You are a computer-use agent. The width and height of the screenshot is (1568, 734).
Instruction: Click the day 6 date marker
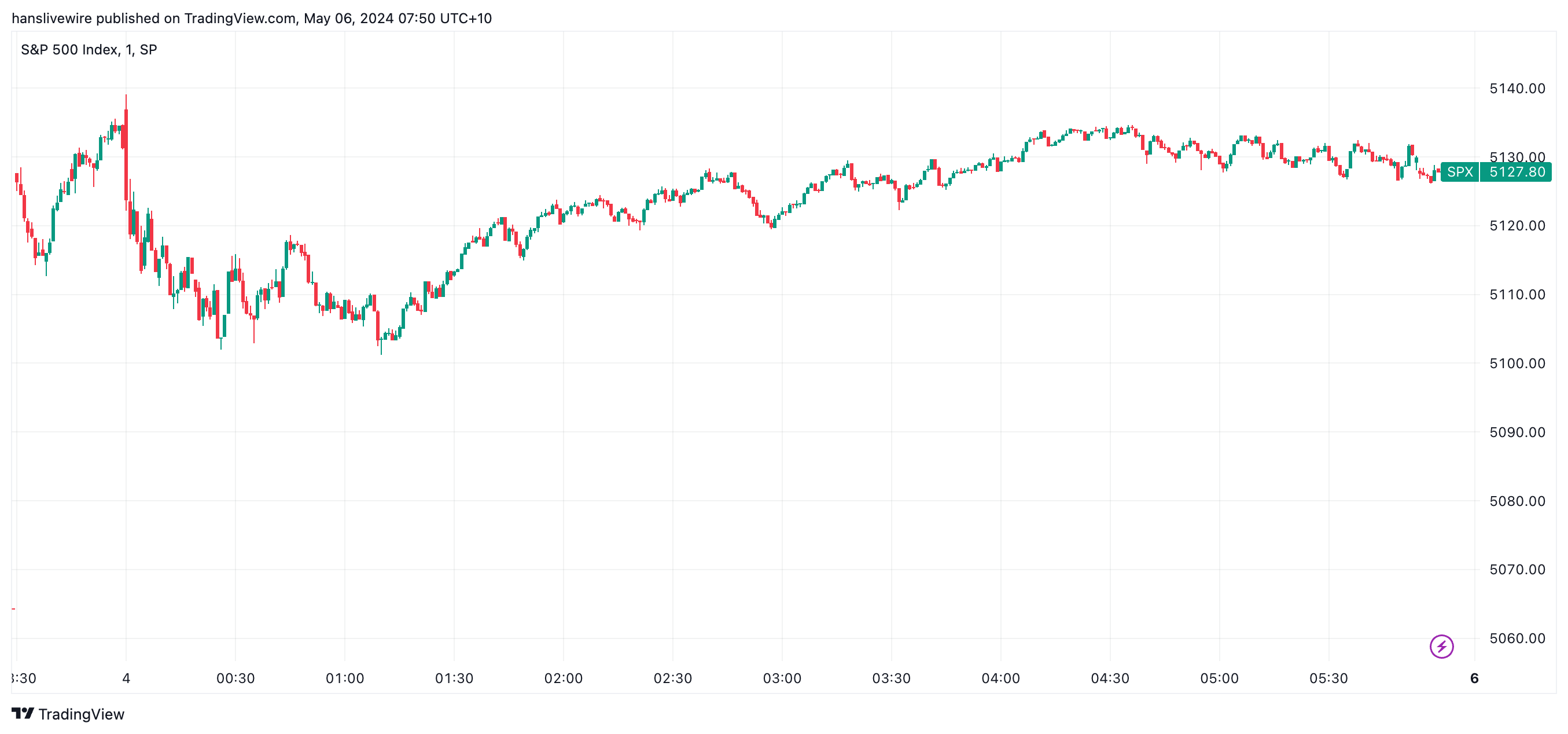click(1474, 678)
